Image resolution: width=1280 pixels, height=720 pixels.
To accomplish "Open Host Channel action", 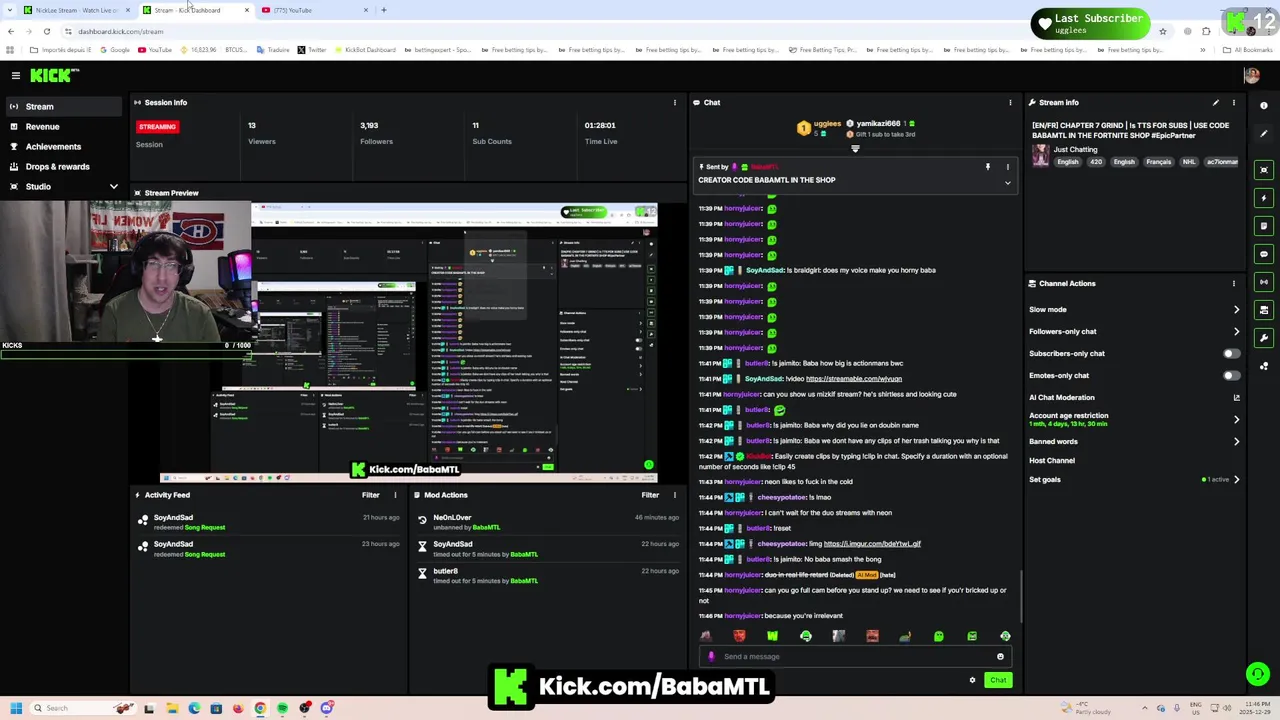I will 1052,460.
